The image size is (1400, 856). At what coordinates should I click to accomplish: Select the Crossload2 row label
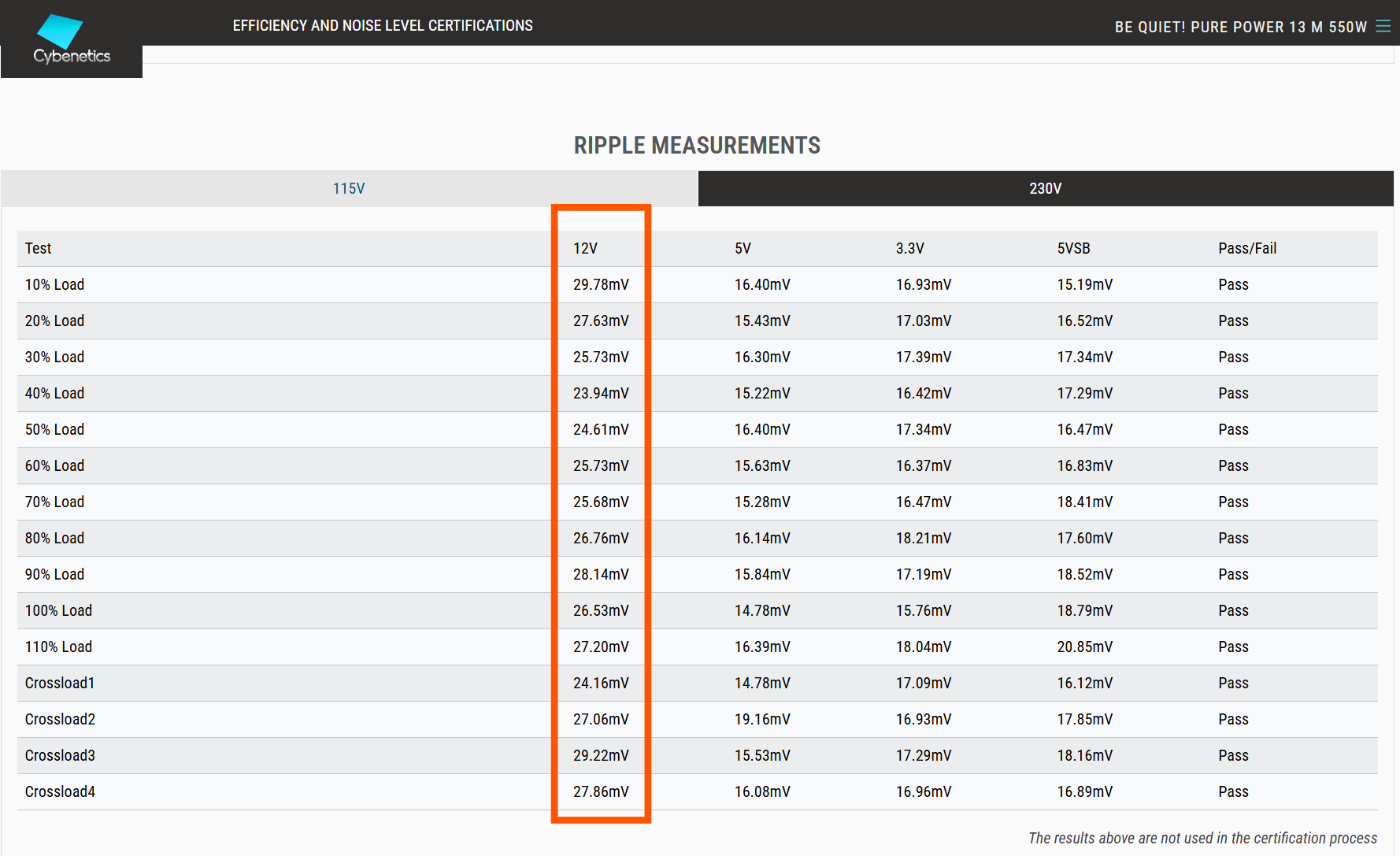pos(60,719)
